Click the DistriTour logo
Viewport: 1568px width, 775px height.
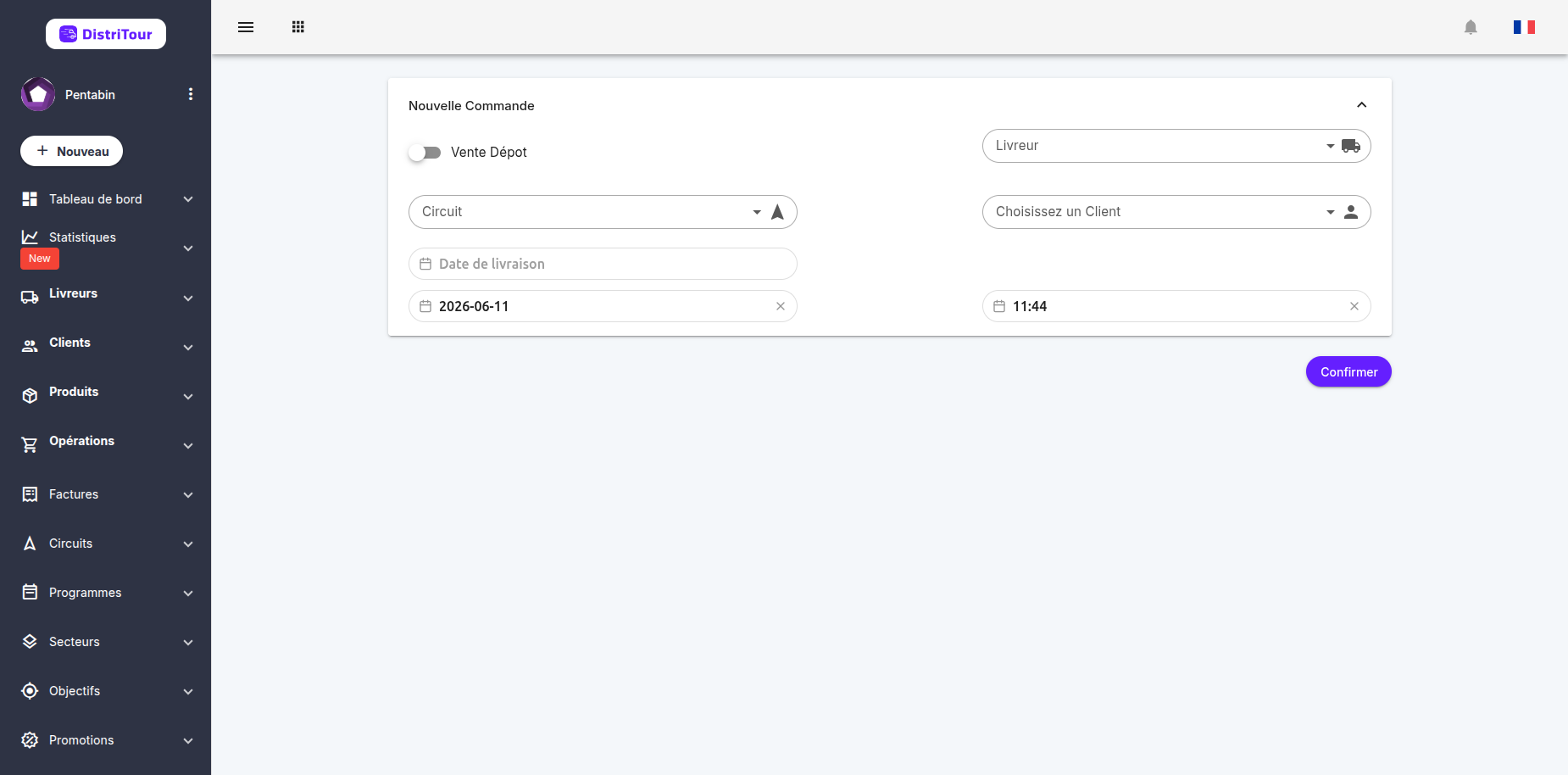coord(106,34)
